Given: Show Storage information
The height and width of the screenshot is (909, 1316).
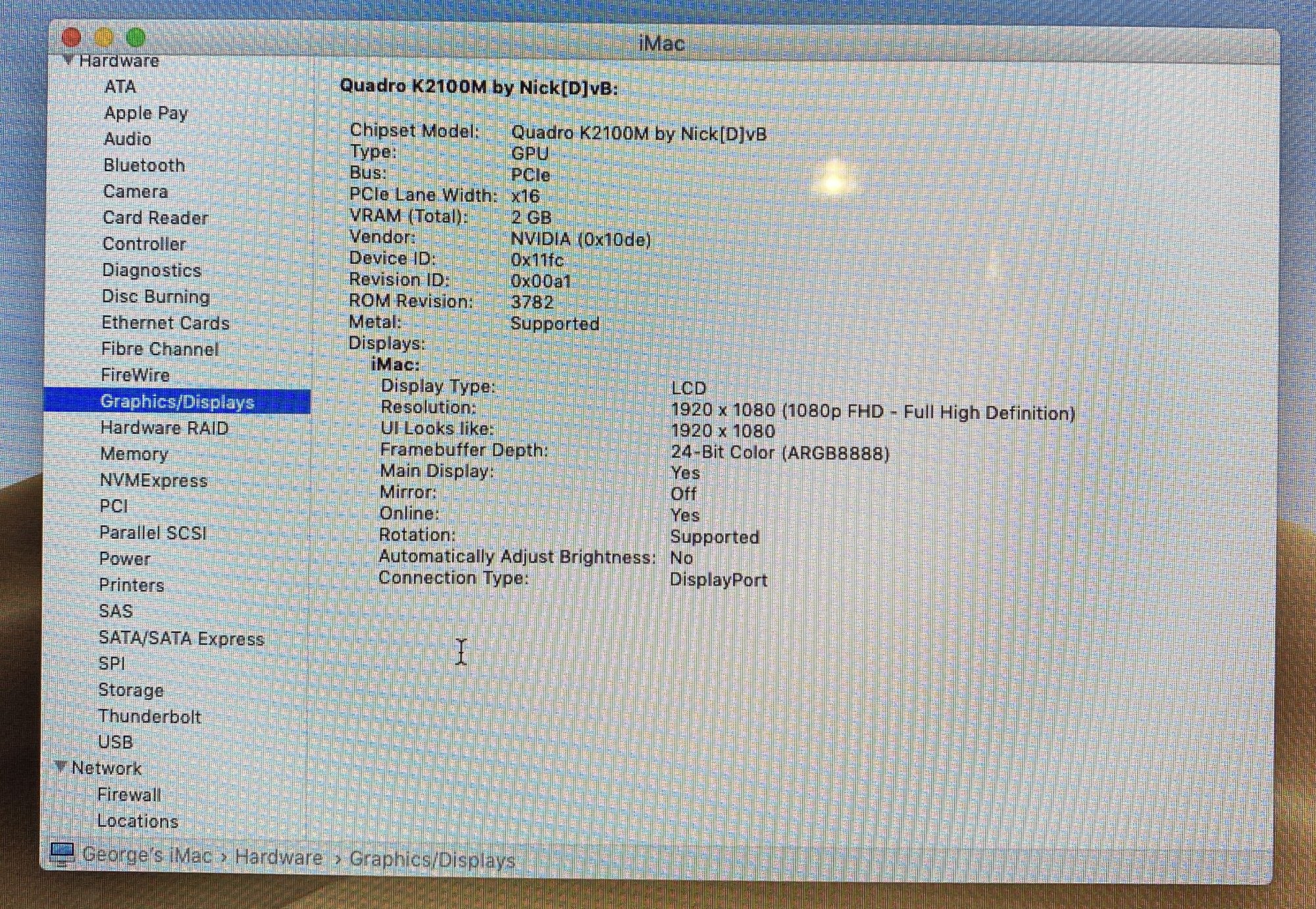Looking at the screenshot, I should pyautogui.click(x=131, y=690).
